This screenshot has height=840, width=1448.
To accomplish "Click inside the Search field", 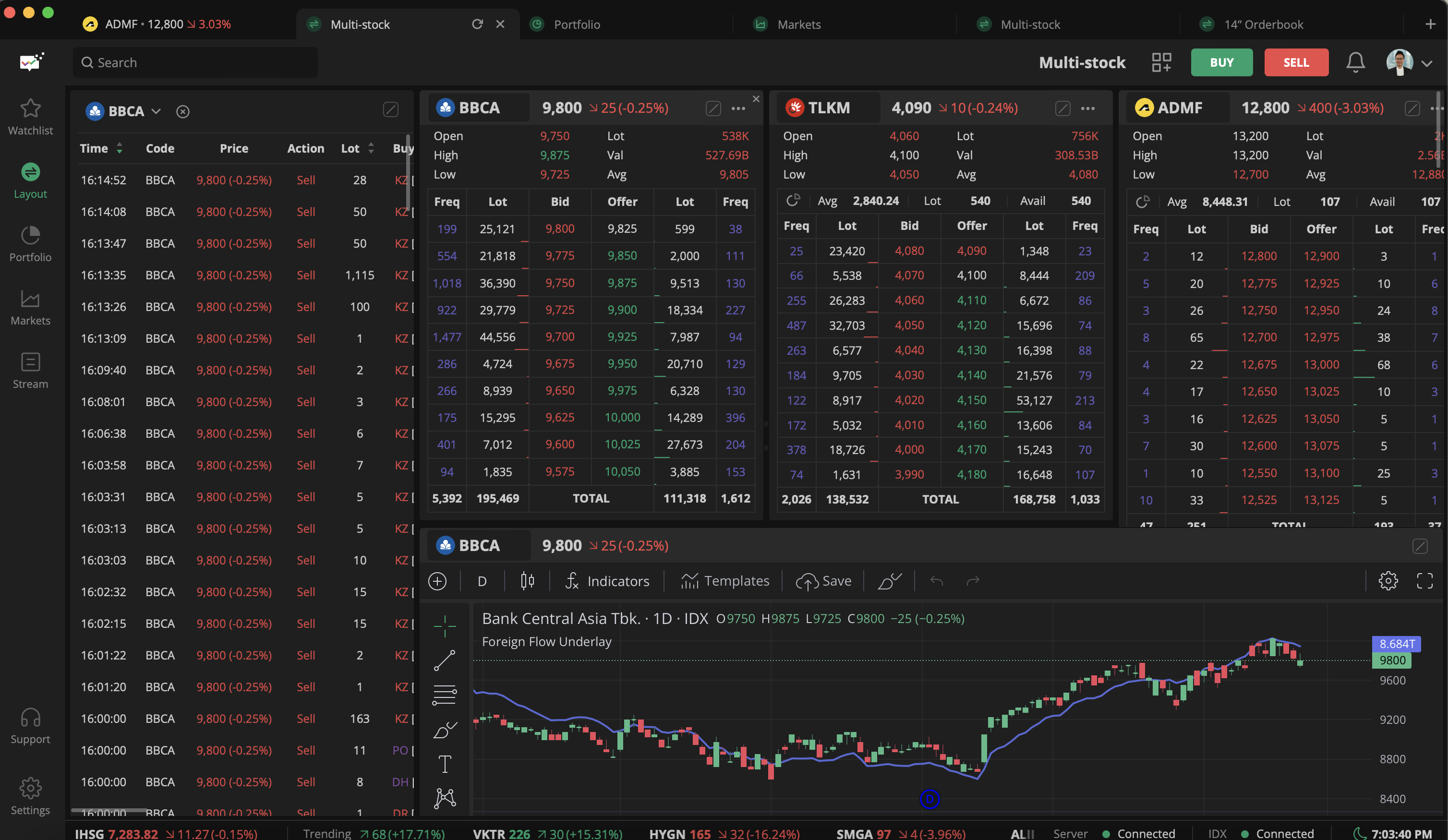I will [x=195, y=62].
